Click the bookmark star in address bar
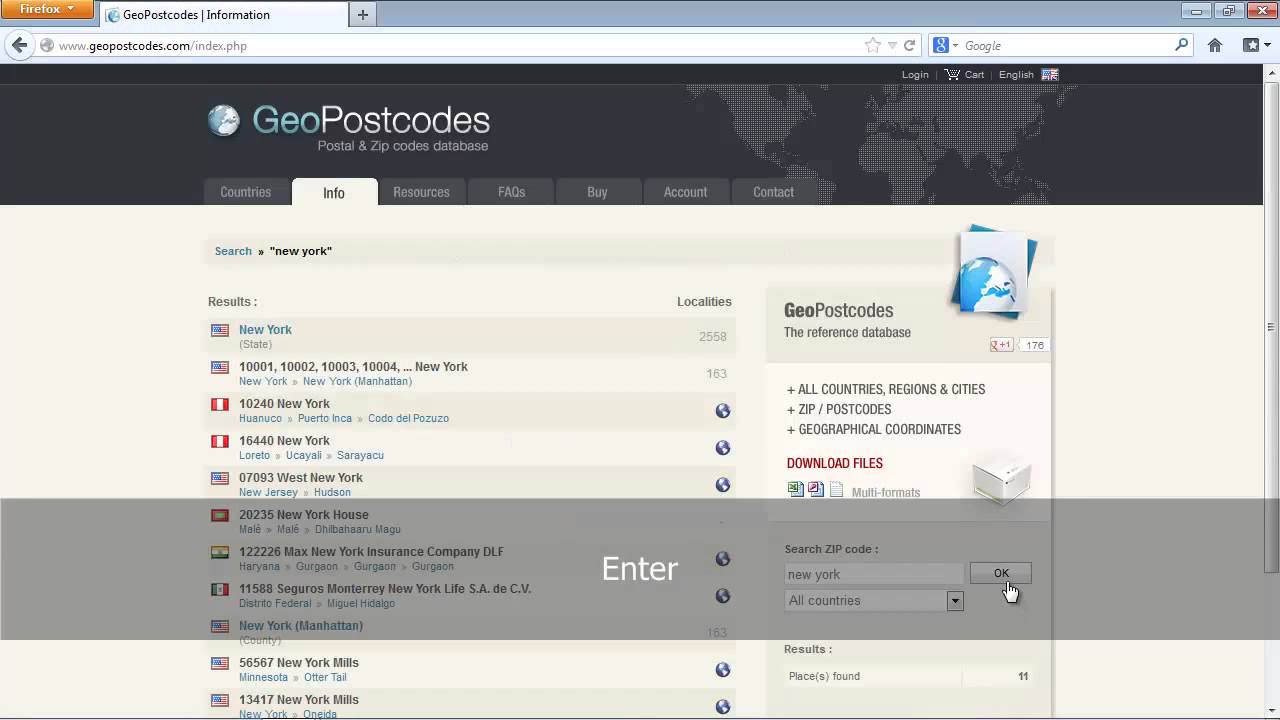This screenshot has width=1280, height=720. [x=873, y=45]
